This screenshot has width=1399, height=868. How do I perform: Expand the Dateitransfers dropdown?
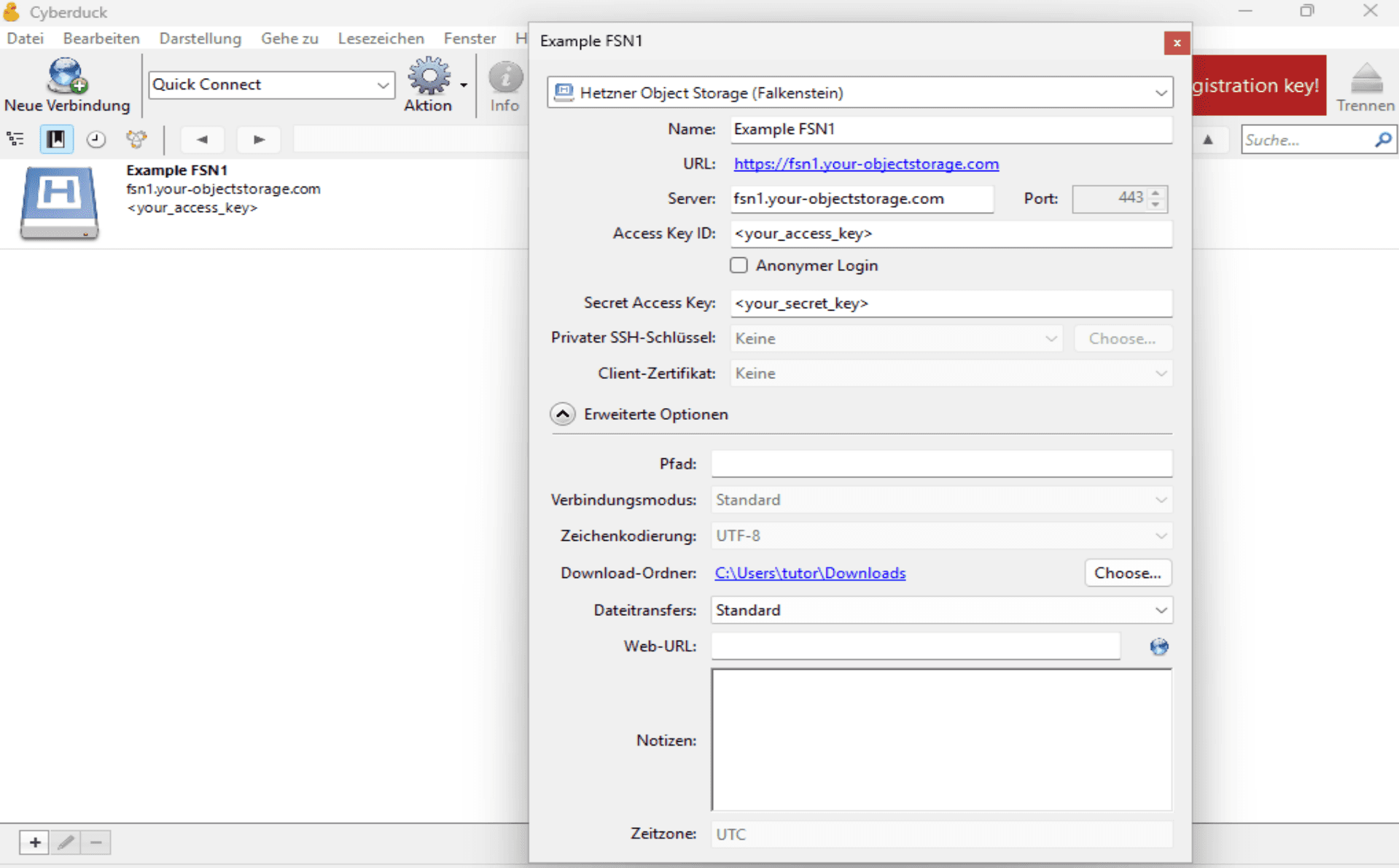pos(941,610)
